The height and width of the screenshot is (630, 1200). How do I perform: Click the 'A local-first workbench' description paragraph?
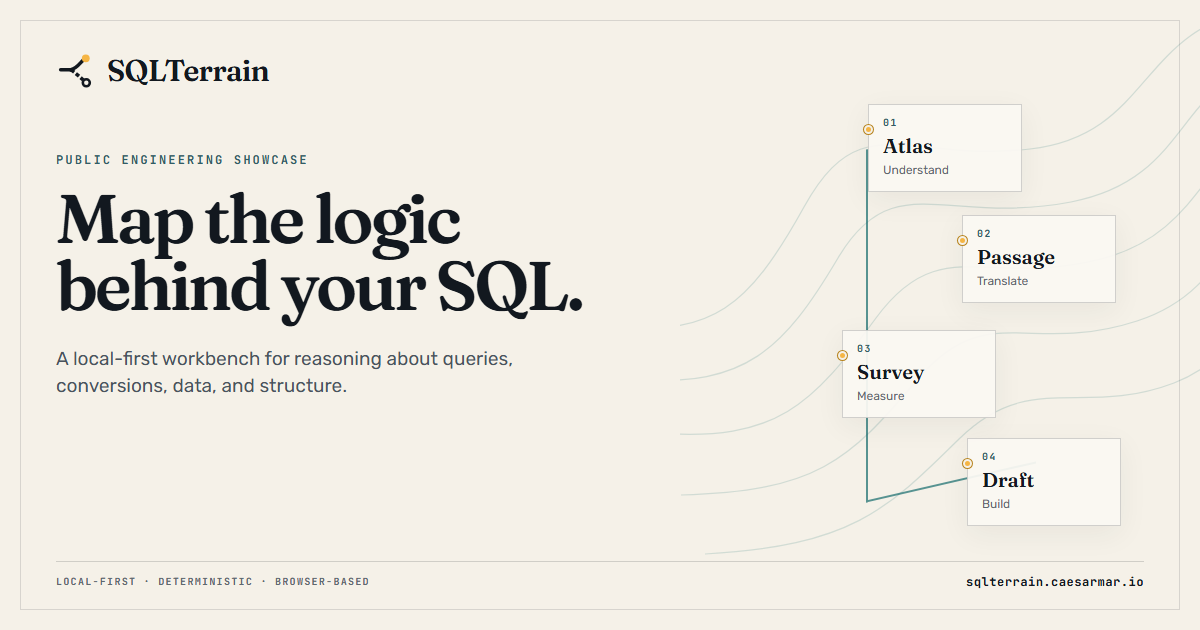[285, 372]
